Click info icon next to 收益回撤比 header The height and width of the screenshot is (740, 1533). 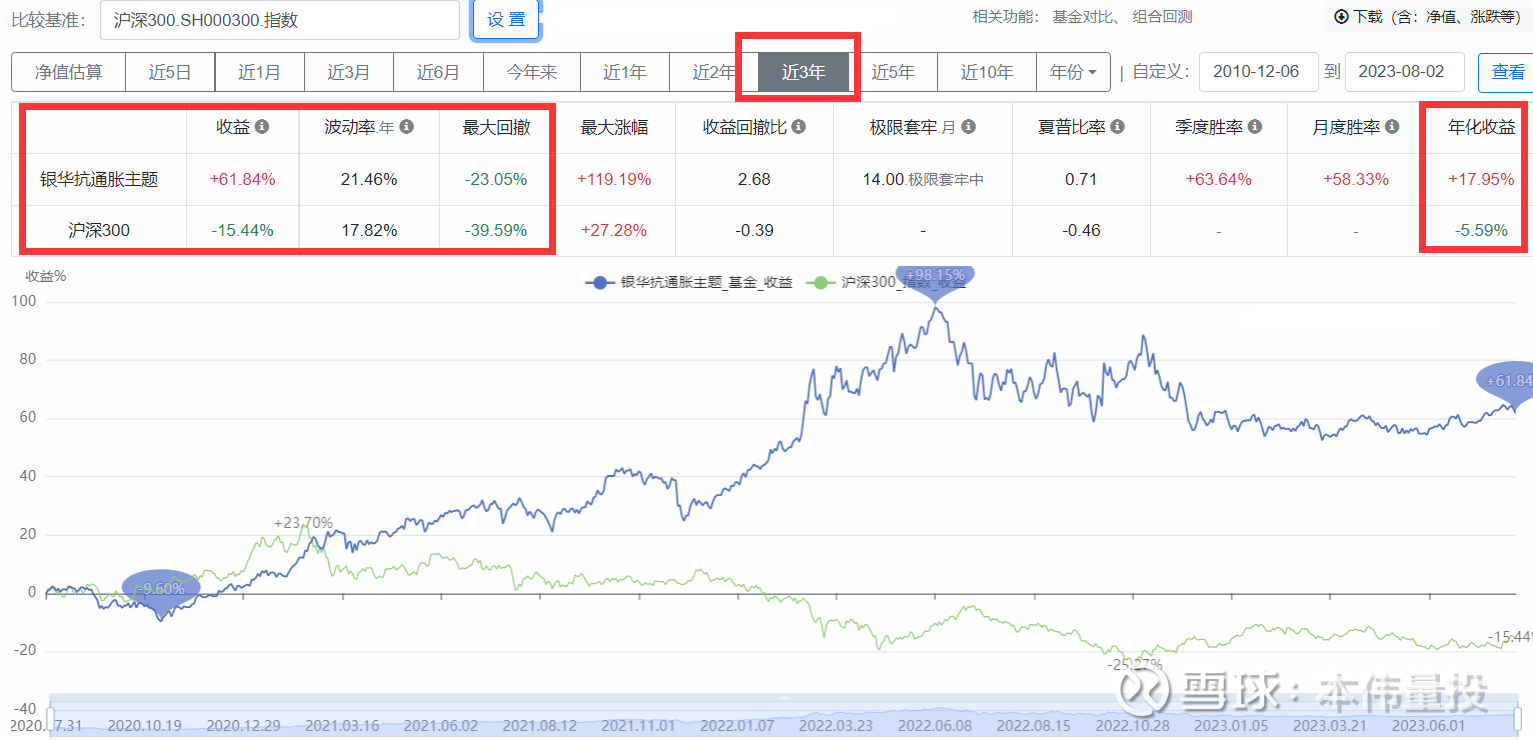pos(799,127)
